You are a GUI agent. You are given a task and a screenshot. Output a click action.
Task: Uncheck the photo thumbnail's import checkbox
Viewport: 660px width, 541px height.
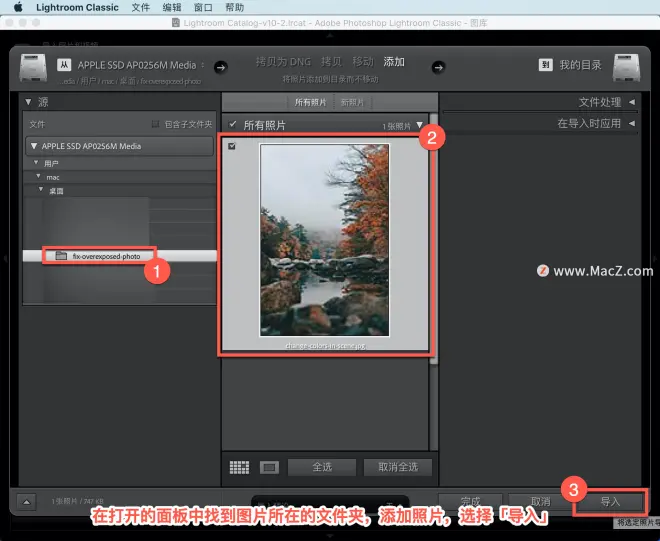click(x=233, y=147)
